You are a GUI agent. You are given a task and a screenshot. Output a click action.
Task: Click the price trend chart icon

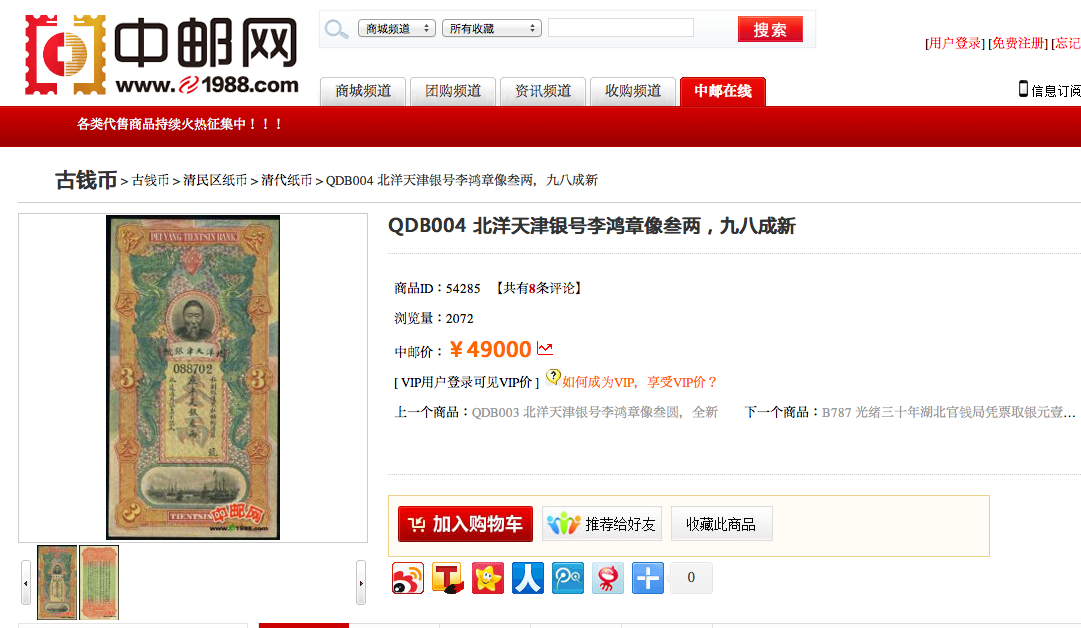(545, 349)
